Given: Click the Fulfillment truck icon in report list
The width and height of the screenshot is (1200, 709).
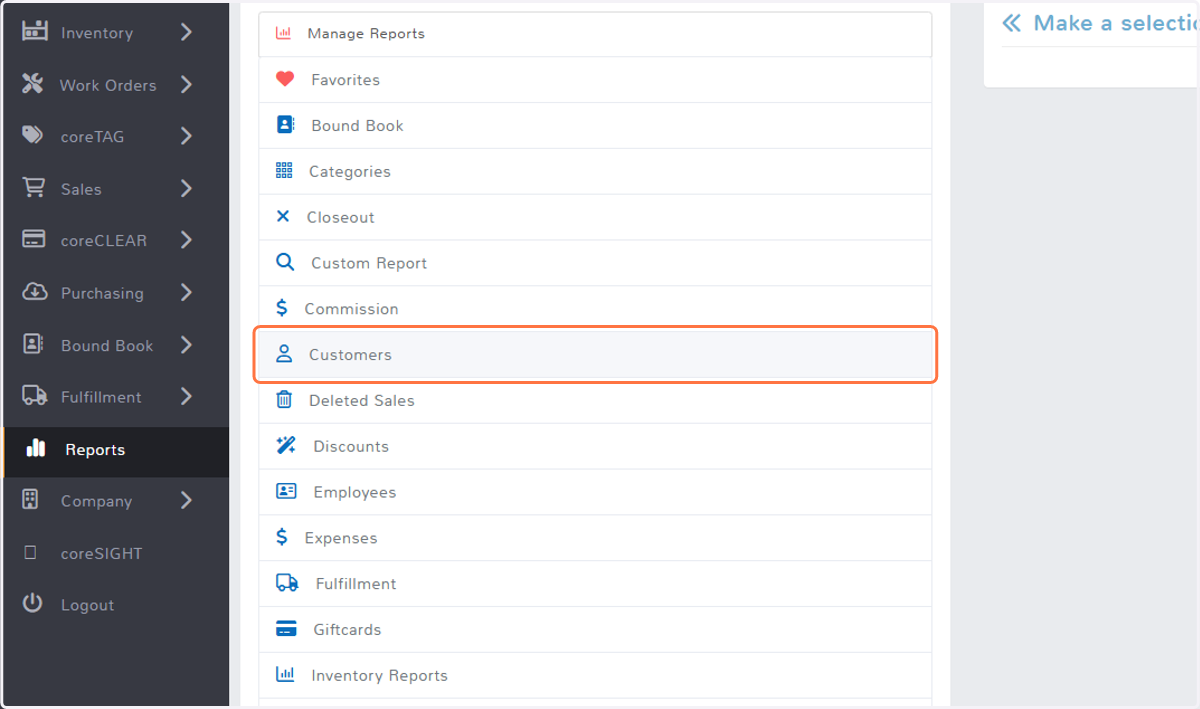Looking at the screenshot, I should (x=287, y=582).
